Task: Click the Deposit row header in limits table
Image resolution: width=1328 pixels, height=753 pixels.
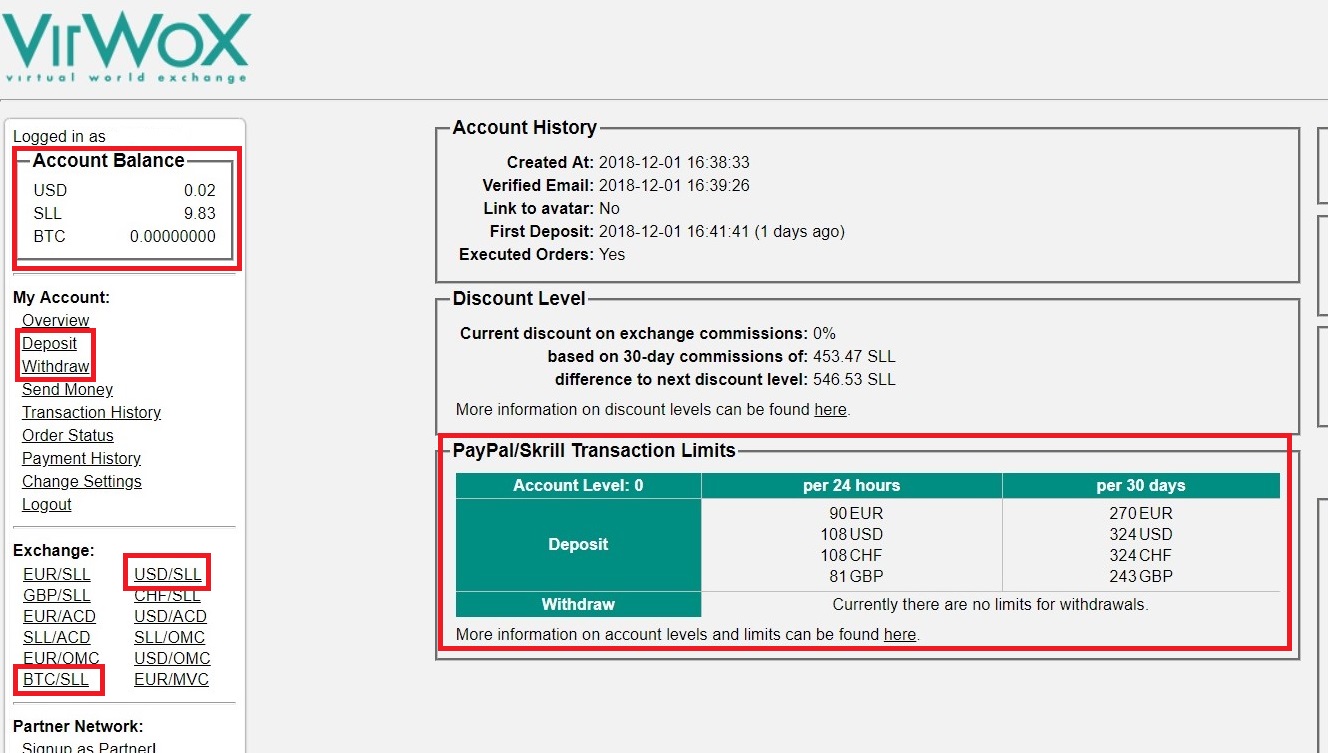Action: (579, 545)
